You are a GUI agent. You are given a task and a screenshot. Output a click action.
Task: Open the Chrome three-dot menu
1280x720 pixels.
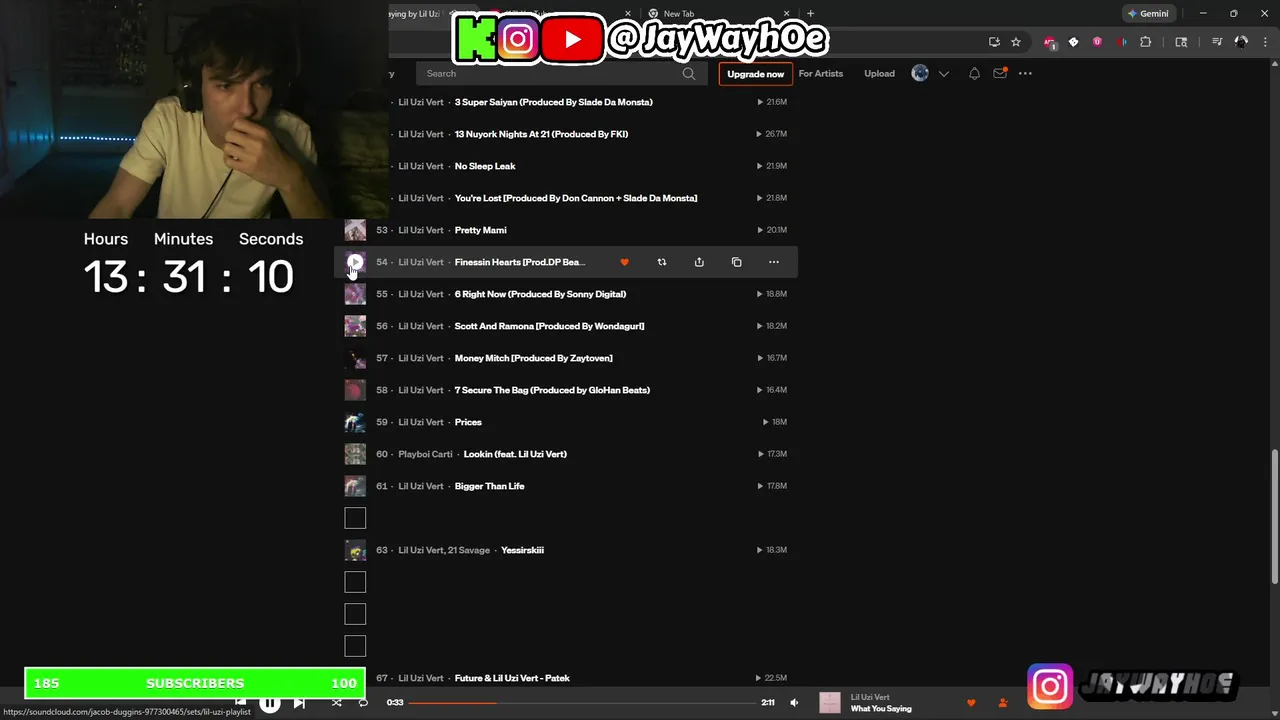1264,42
